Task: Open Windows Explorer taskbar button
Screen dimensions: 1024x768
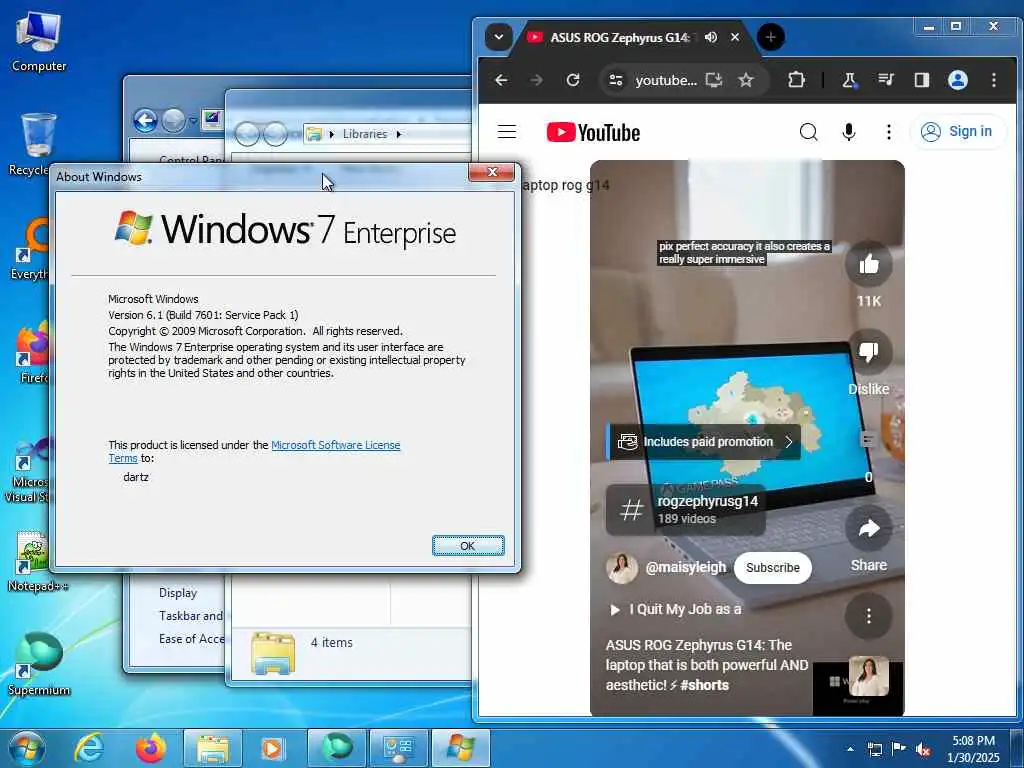Action: (x=213, y=748)
